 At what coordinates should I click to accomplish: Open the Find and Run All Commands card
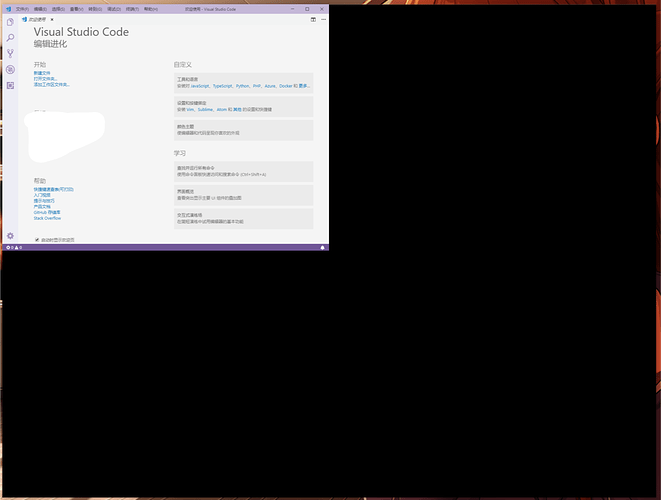tap(244, 171)
